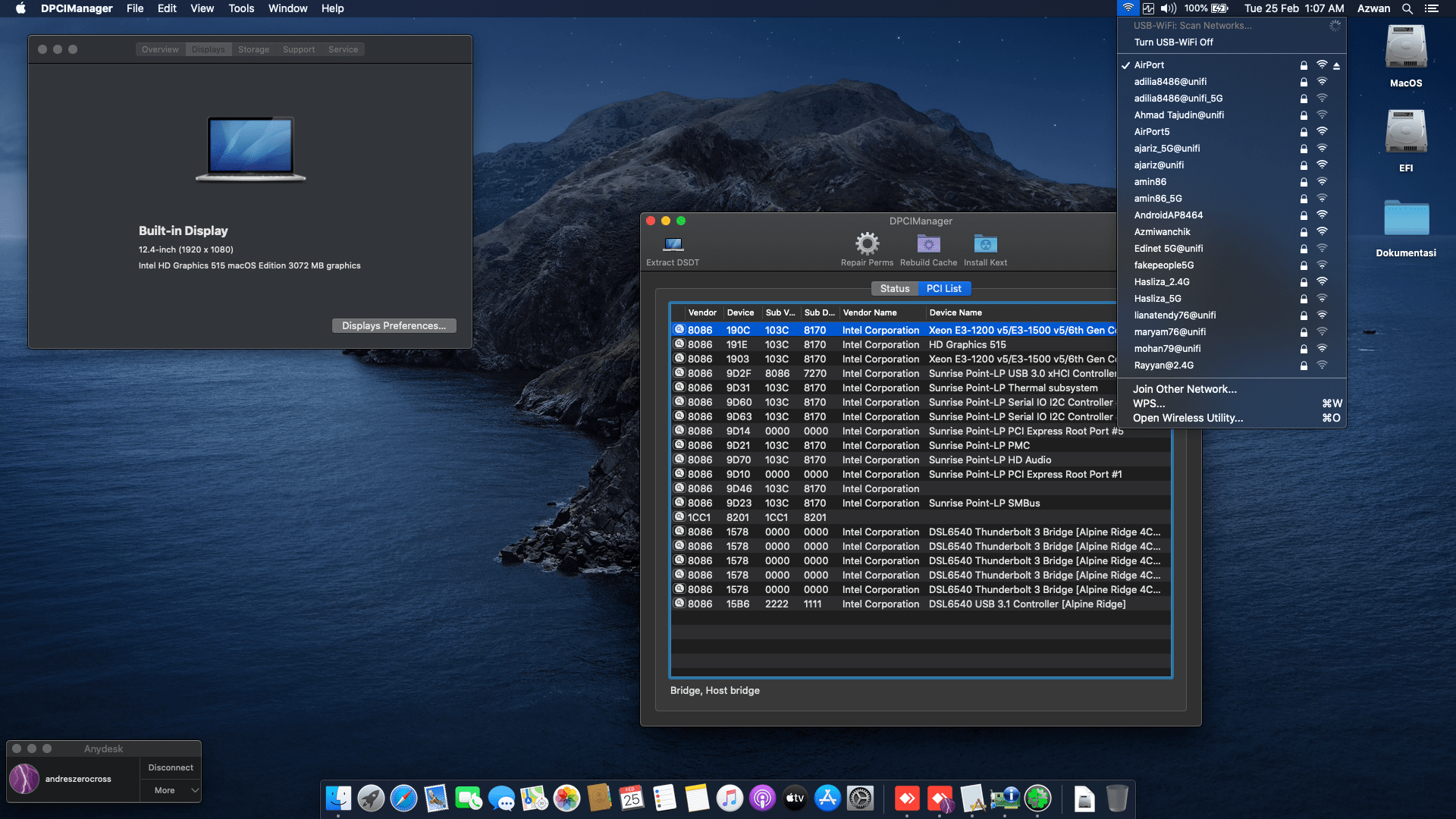Screen dimensions: 1456x819
Task: Open the Mail app in the dock
Action: click(x=436, y=799)
